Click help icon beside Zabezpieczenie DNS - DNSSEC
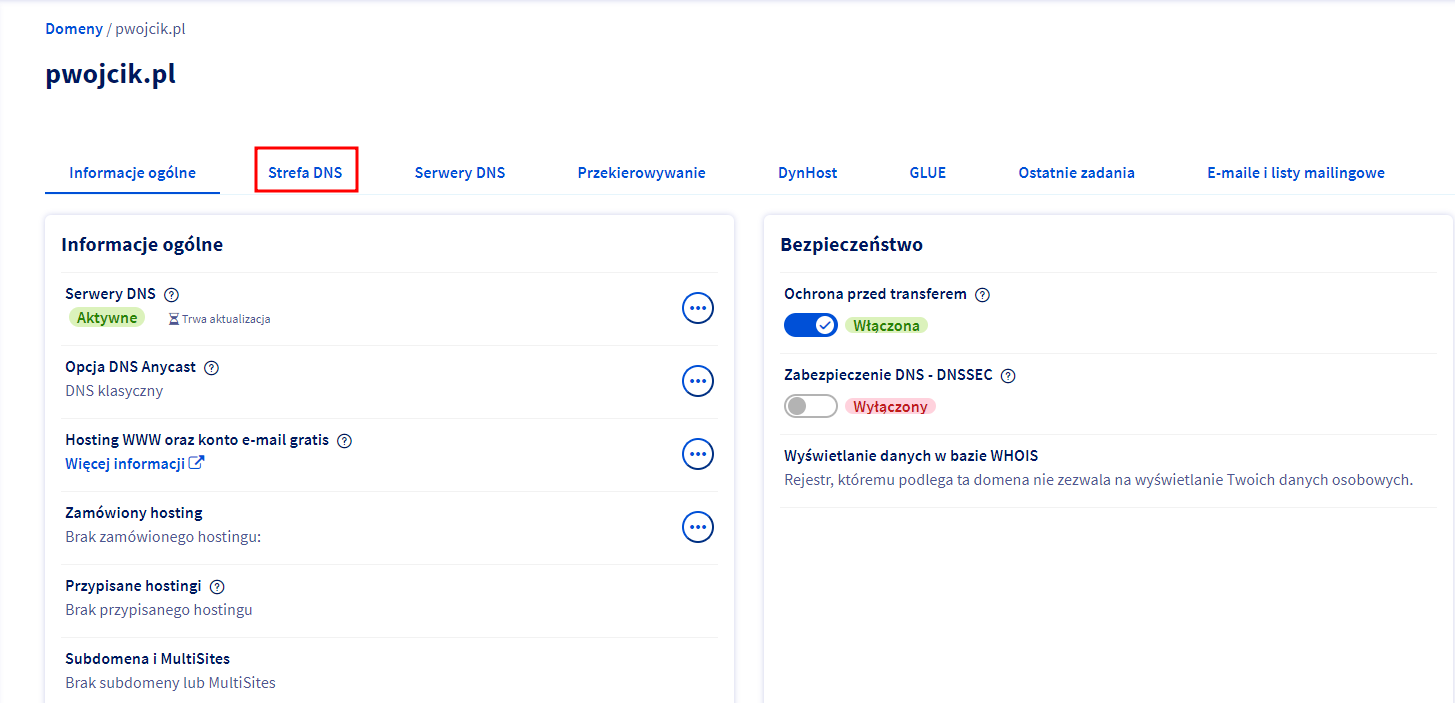 1008,376
